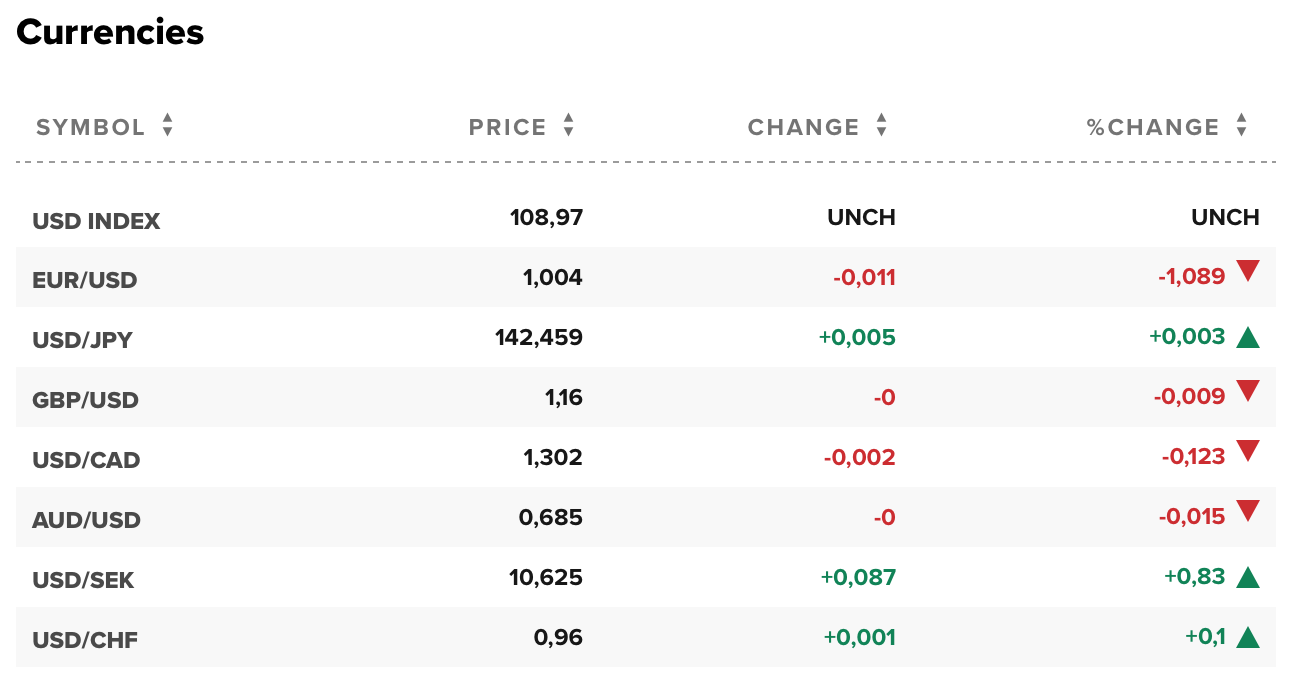
Task: Click the green up triangle beside USD/JPY change
Action: 1249,335
